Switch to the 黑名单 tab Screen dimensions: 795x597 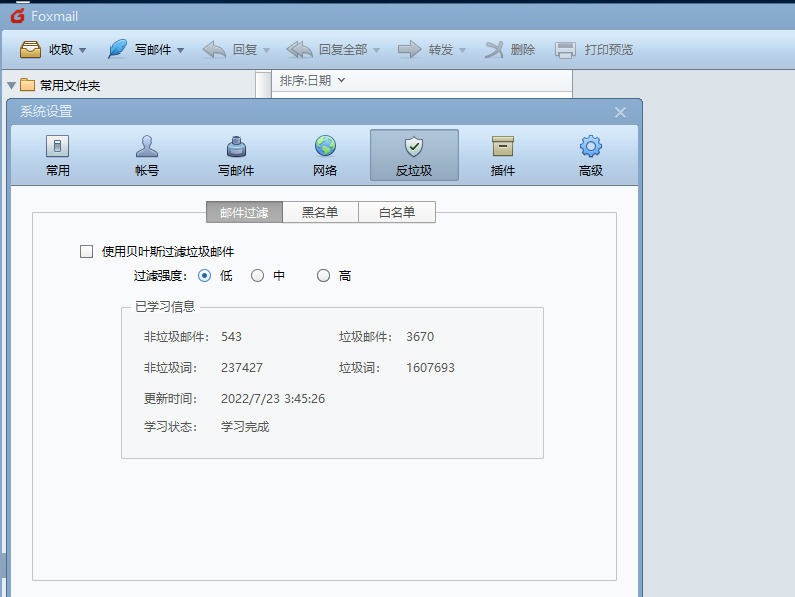(x=320, y=212)
